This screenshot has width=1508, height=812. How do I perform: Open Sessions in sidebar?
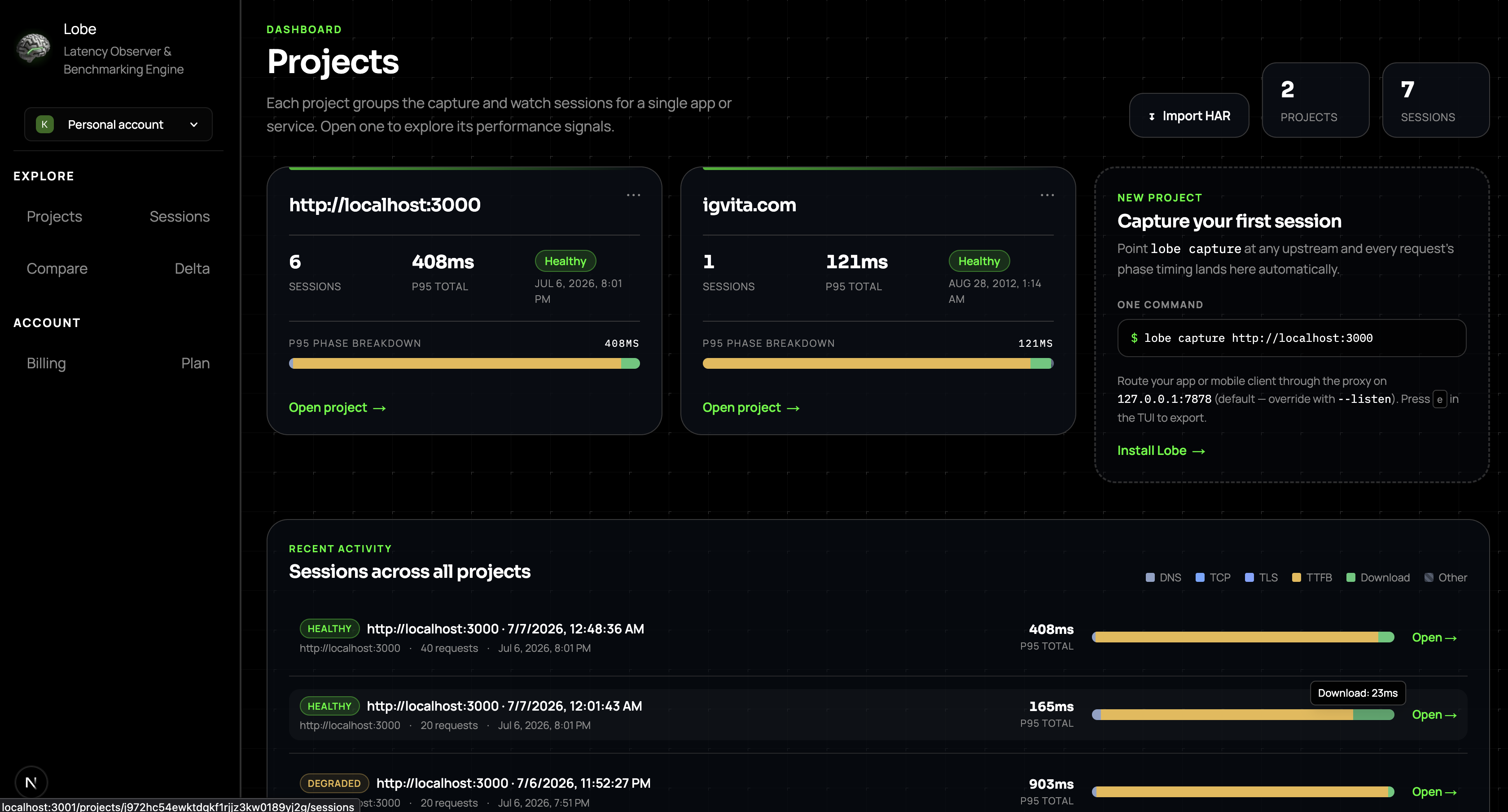click(179, 216)
